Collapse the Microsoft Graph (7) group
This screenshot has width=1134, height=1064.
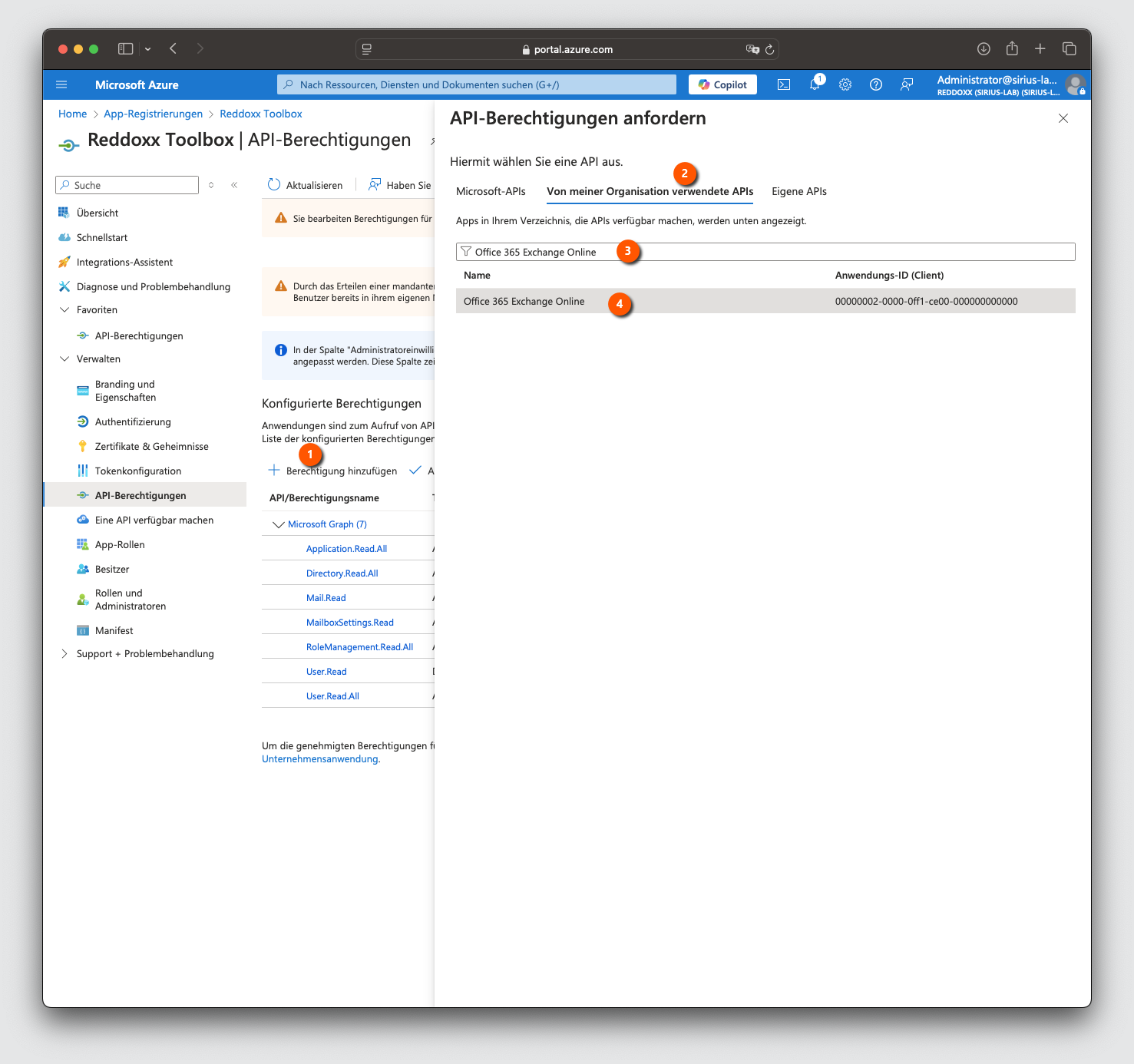tap(279, 524)
